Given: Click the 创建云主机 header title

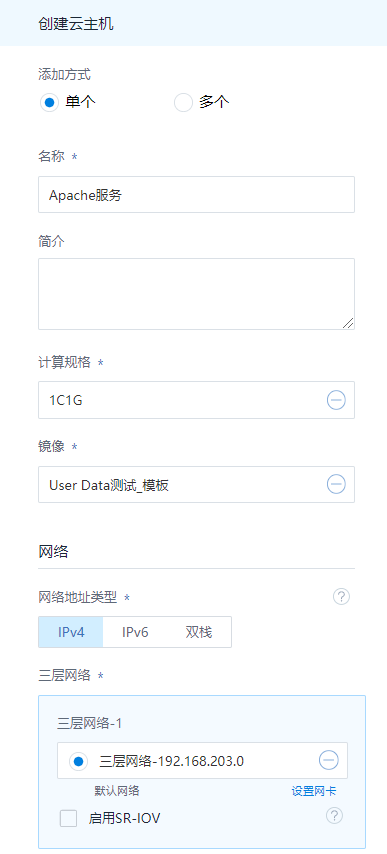Looking at the screenshot, I should tap(76, 25).
